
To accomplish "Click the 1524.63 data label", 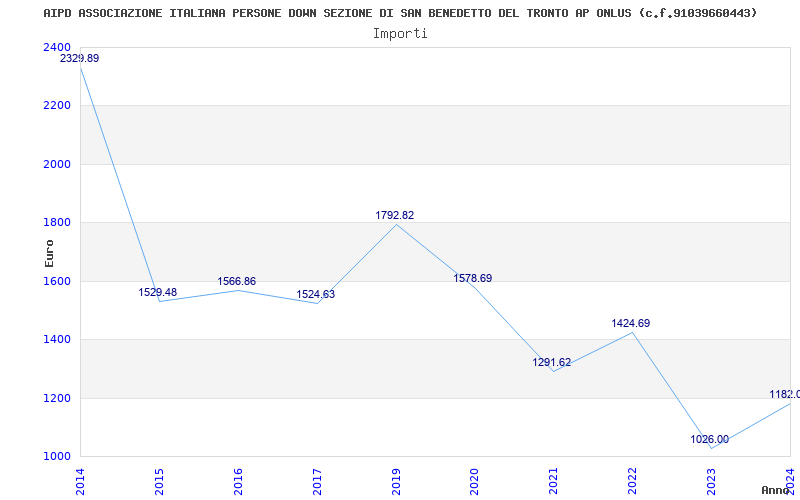I will click(316, 294).
